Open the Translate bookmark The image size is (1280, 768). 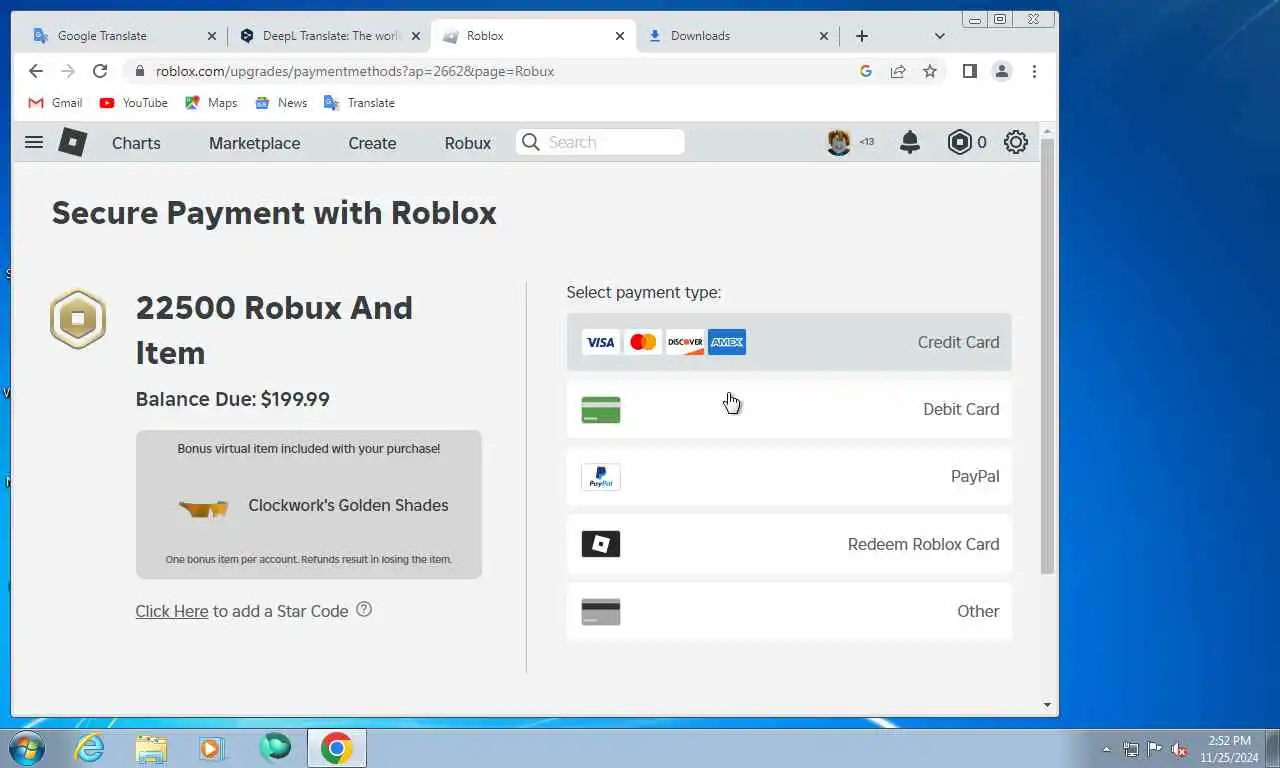(x=359, y=103)
